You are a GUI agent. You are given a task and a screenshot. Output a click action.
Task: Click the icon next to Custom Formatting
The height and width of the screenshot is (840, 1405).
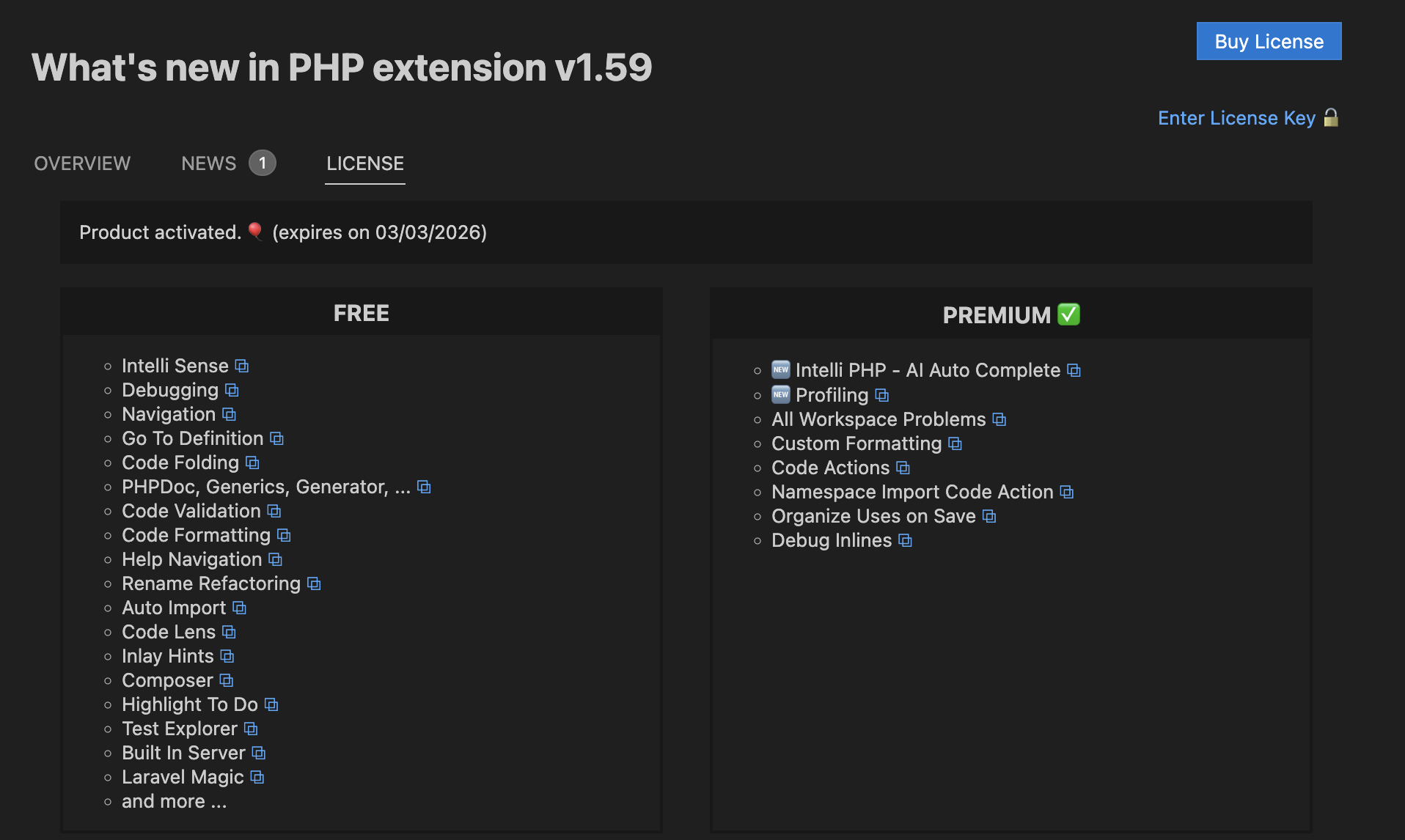coord(955,443)
